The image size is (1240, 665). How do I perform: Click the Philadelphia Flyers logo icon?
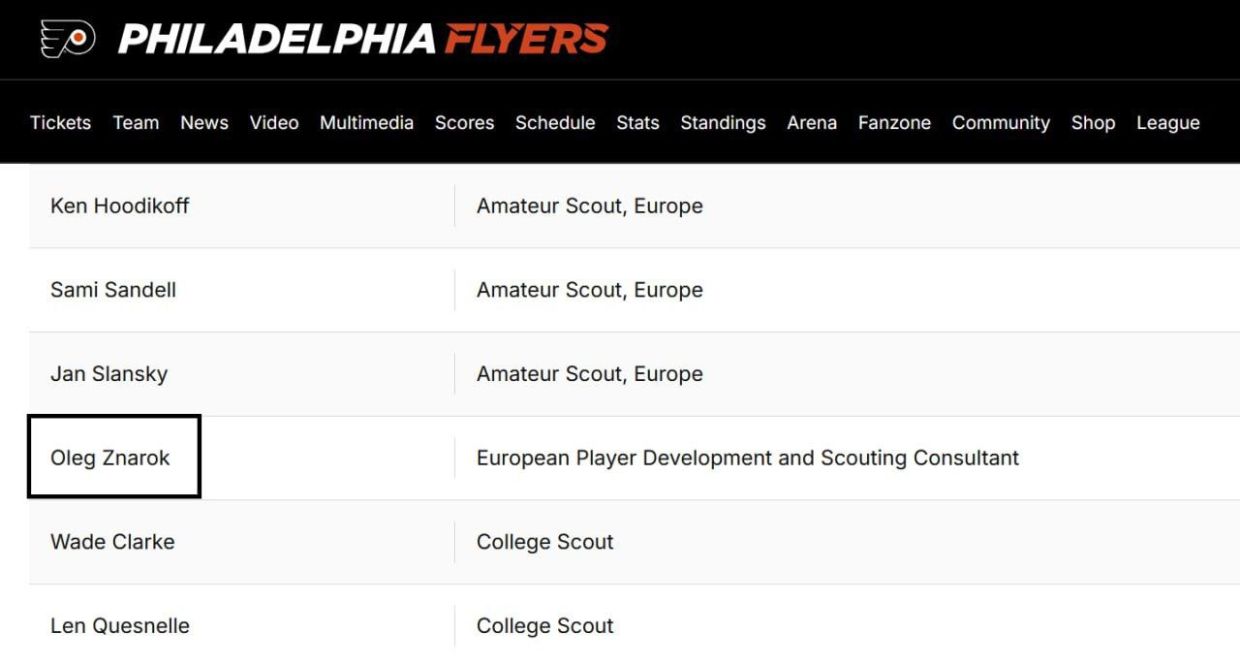pyautogui.click(x=68, y=39)
